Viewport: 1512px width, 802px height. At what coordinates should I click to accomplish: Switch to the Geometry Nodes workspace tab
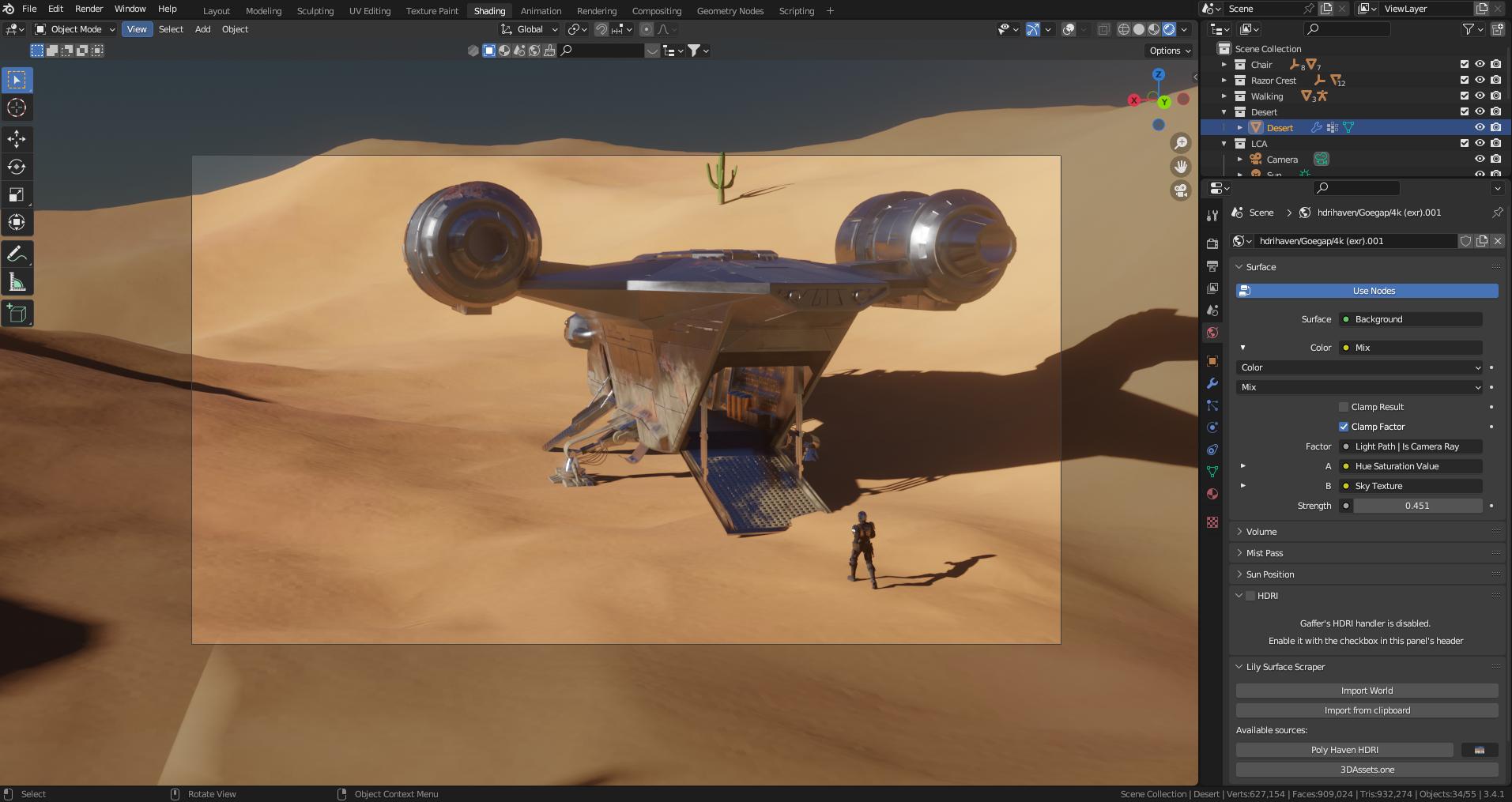[x=730, y=11]
